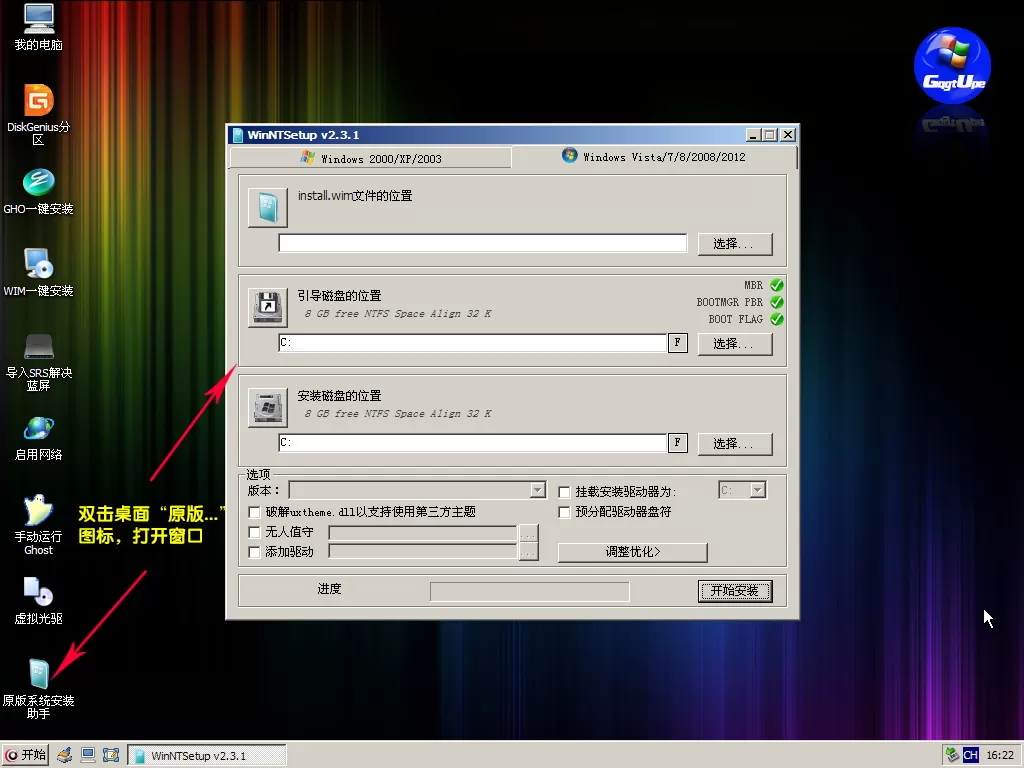Open 启用网络 desktop icon

(38, 428)
